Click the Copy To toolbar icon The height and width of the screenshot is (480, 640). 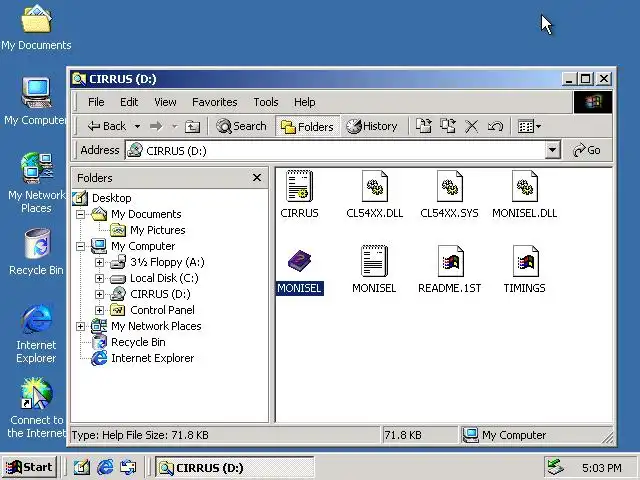click(448, 126)
